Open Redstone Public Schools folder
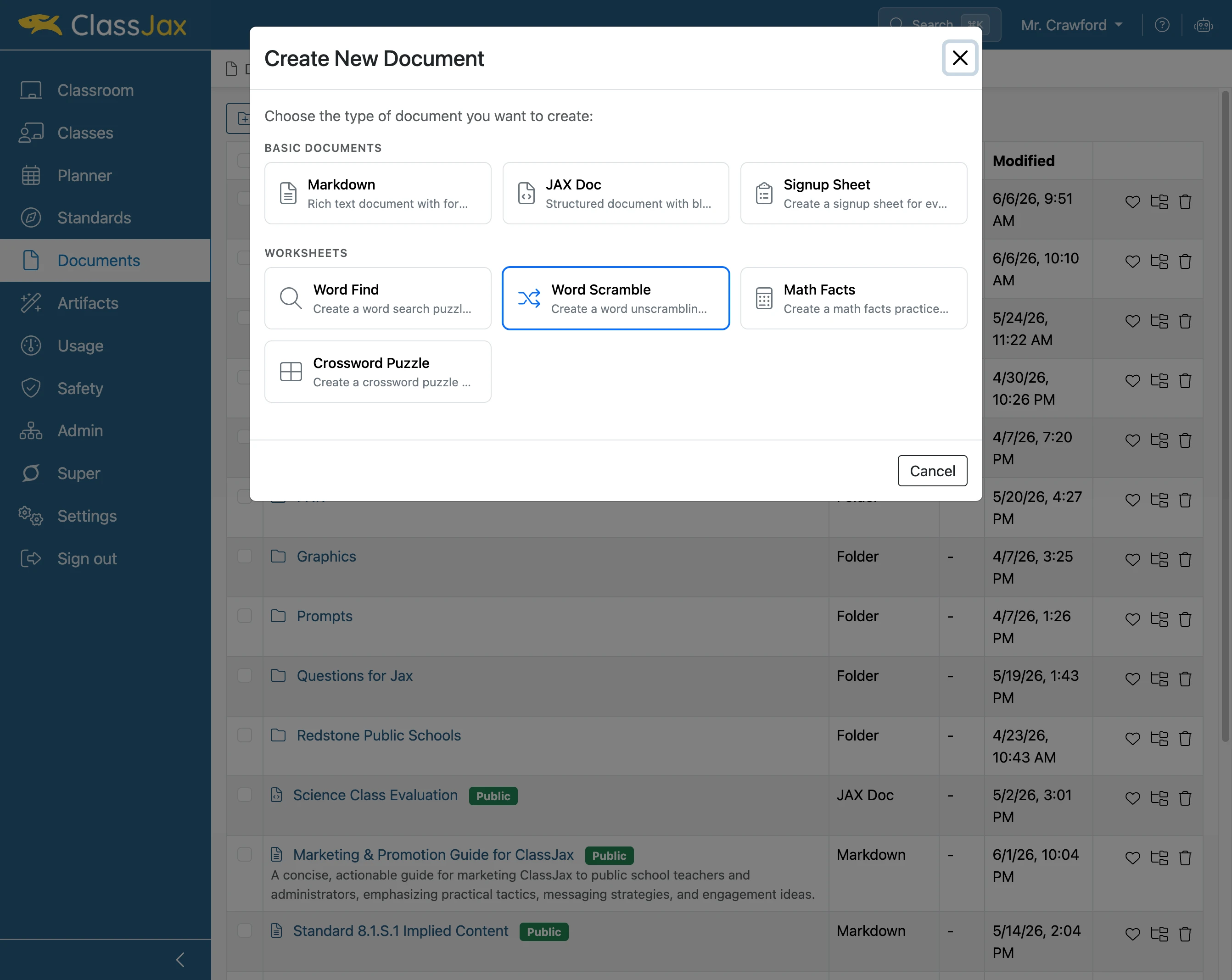Image resolution: width=1232 pixels, height=980 pixels. [x=378, y=735]
